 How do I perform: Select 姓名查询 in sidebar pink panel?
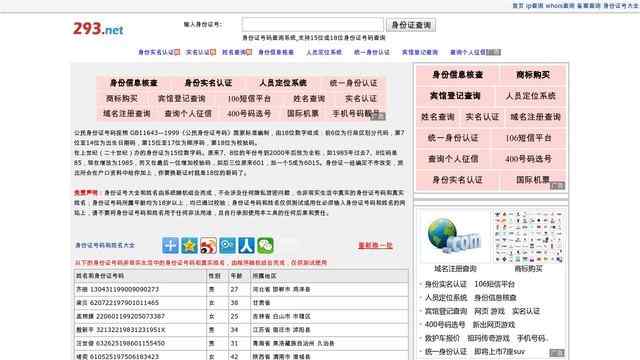[x=438, y=117]
